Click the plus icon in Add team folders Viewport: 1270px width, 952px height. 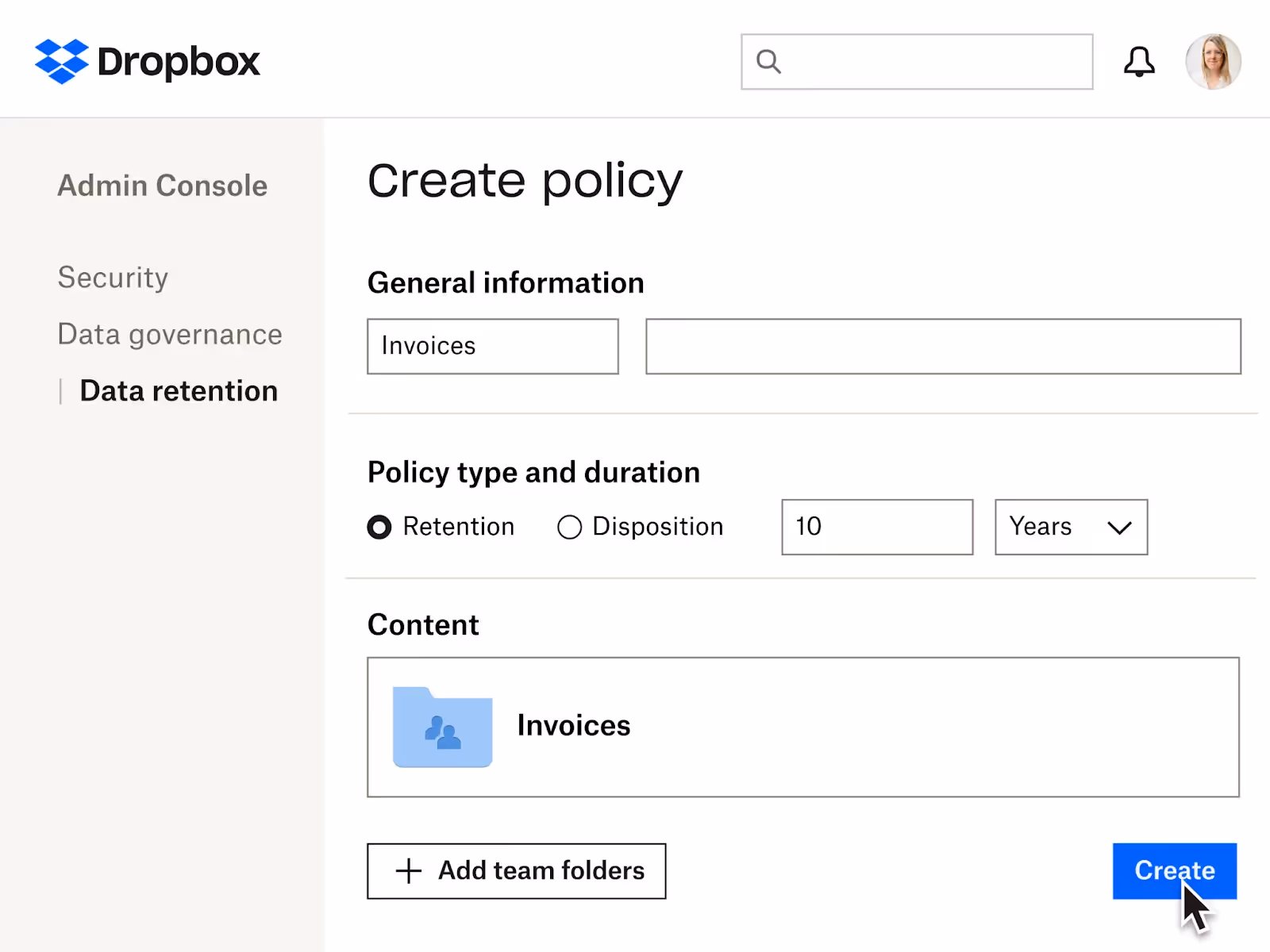(409, 871)
